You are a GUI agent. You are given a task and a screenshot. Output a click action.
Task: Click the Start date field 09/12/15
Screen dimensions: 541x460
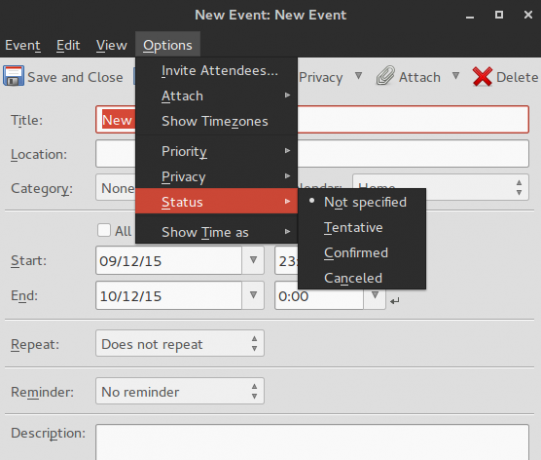click(x=169, y=261)
